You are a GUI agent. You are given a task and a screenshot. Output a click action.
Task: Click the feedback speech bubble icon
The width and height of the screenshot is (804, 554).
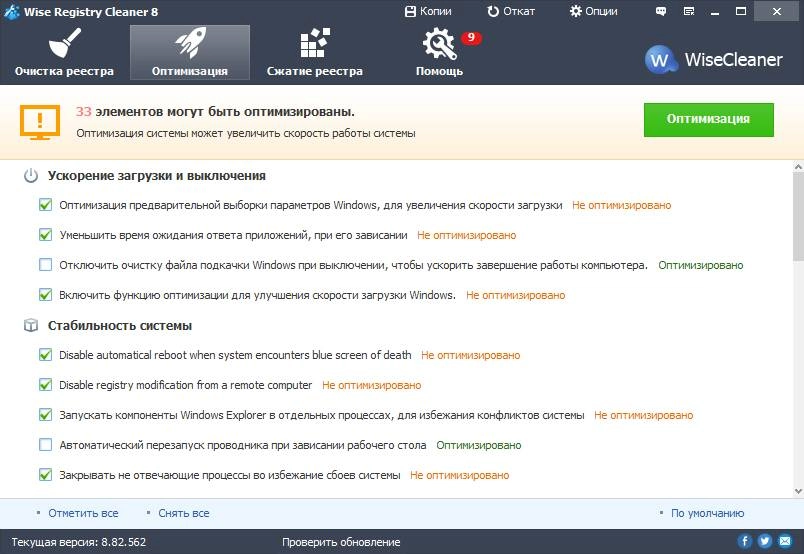(661, 11)
